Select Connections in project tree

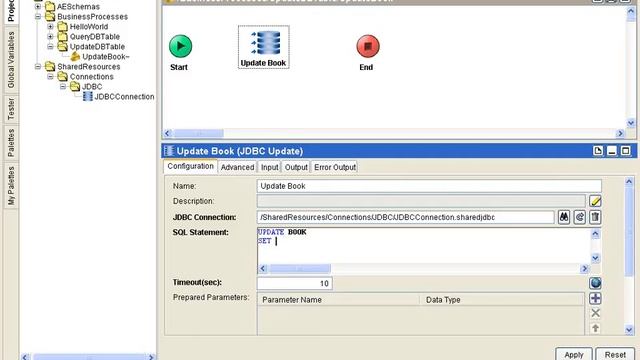(x=91, y=77)
